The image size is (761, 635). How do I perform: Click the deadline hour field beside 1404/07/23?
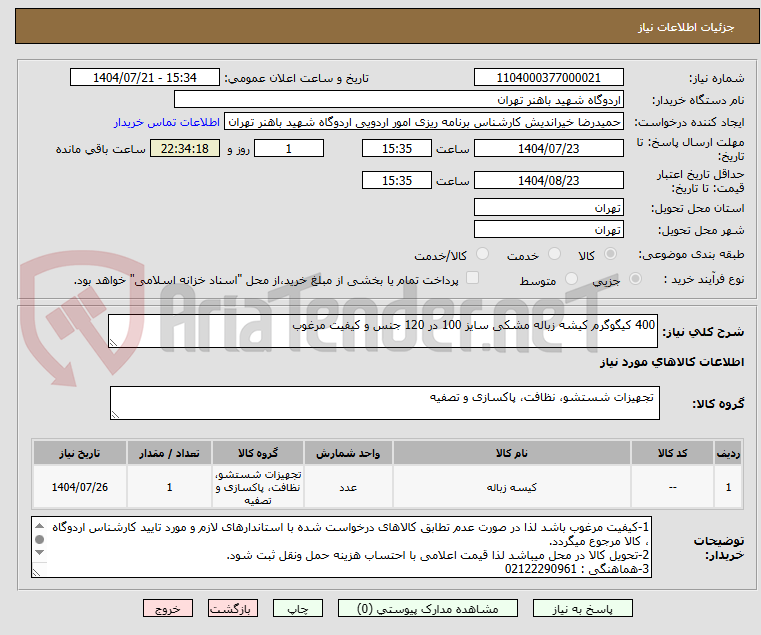tap(397, 149)
